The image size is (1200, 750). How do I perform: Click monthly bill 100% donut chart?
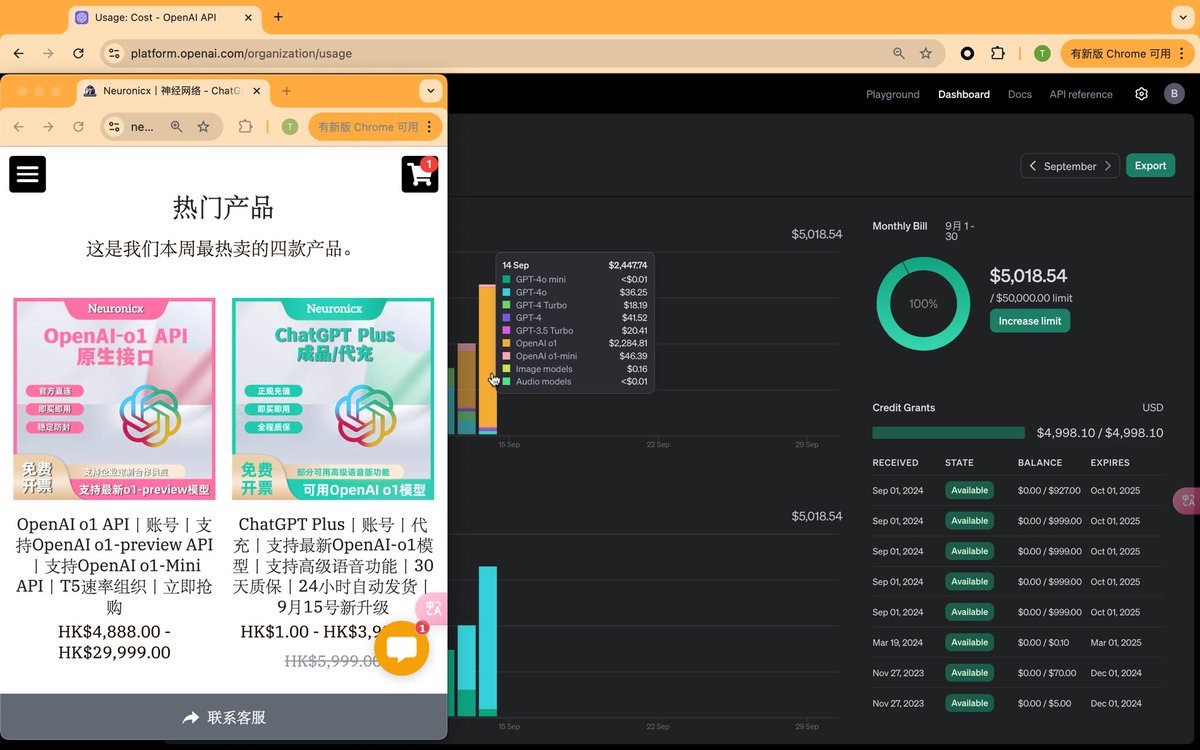[x=923, y=304]
